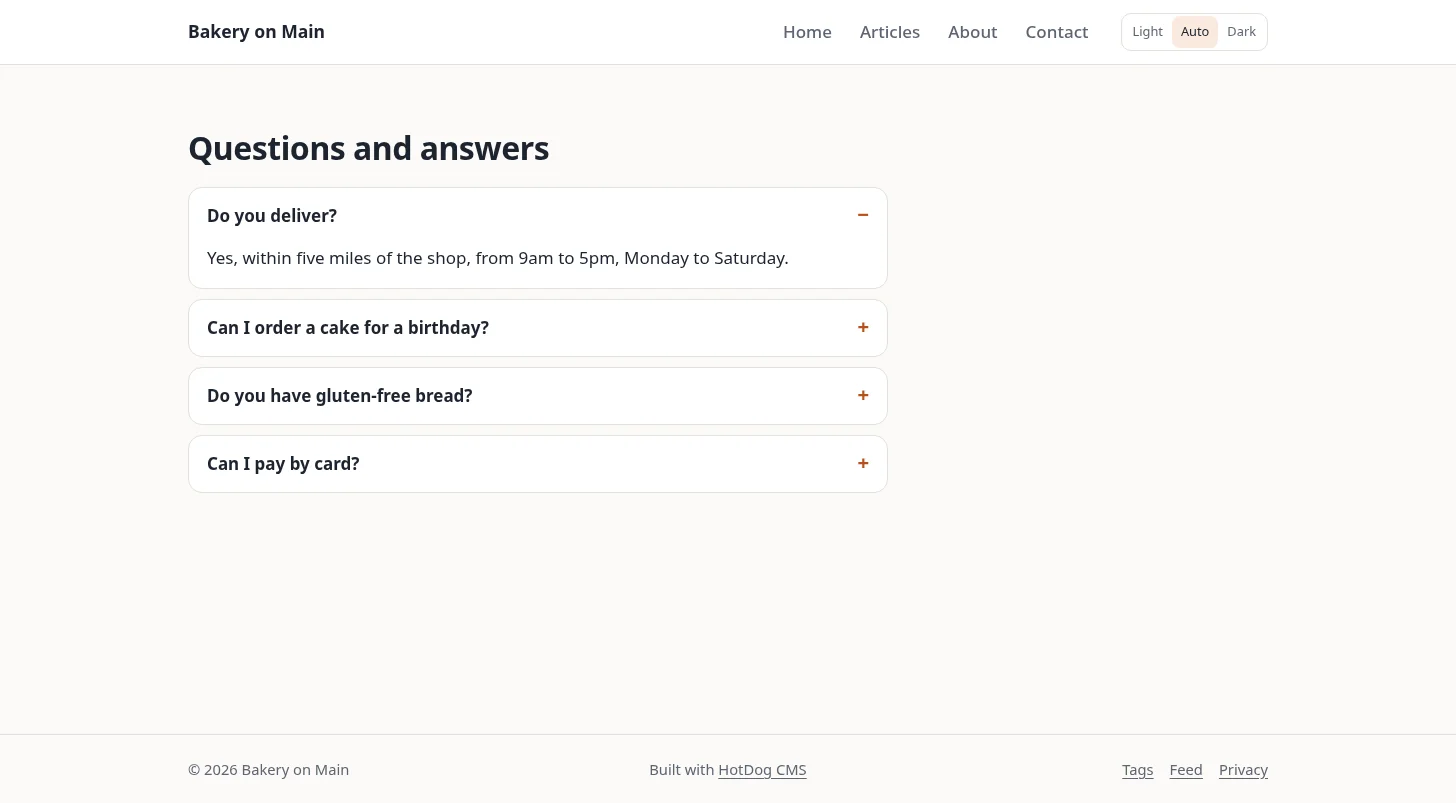
Task: Open the Privacy footer link
Action: click(1243, 770)
